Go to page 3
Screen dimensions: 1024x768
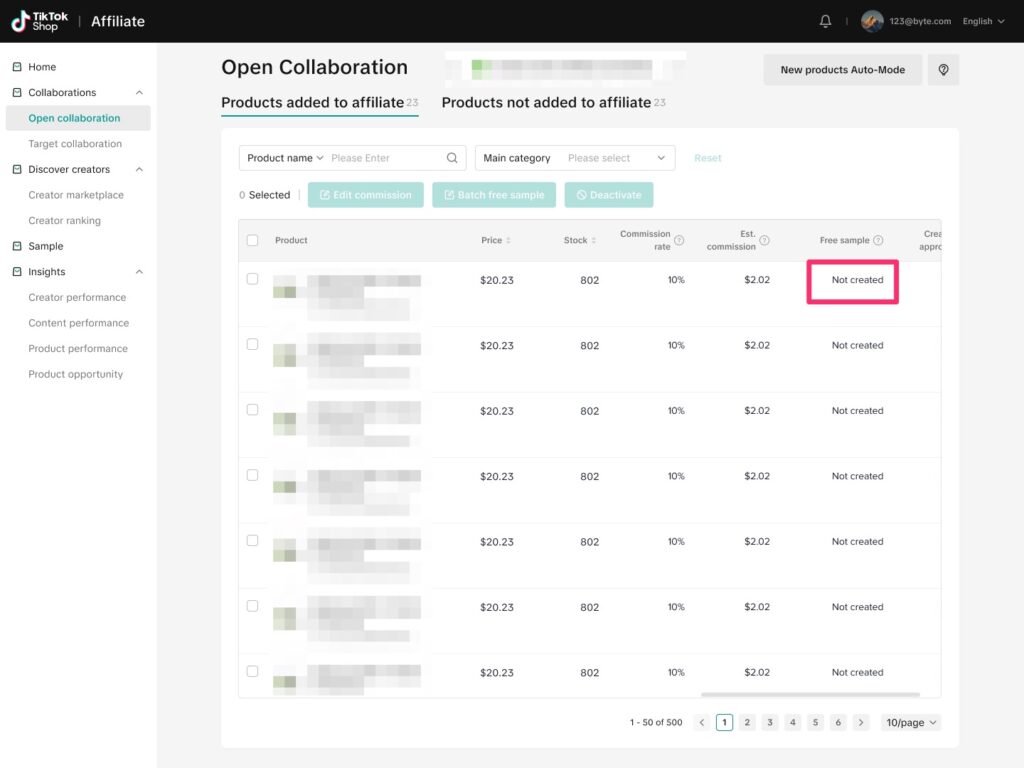[770, 722]
